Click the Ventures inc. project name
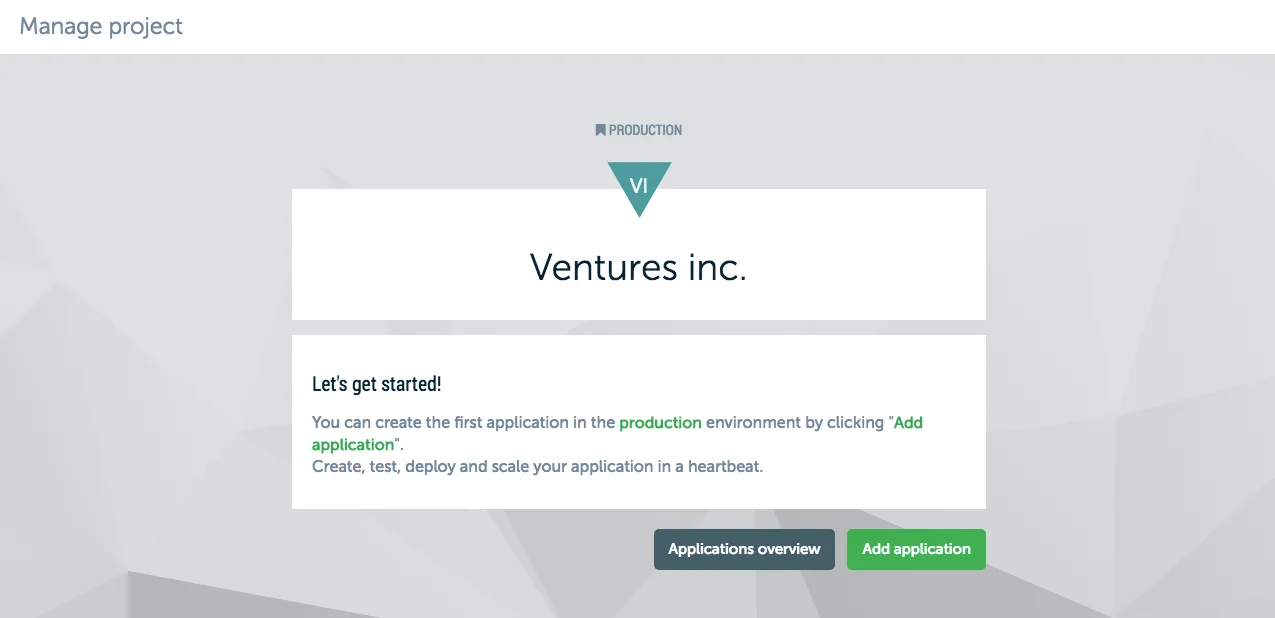 click(x=638, y=267)
